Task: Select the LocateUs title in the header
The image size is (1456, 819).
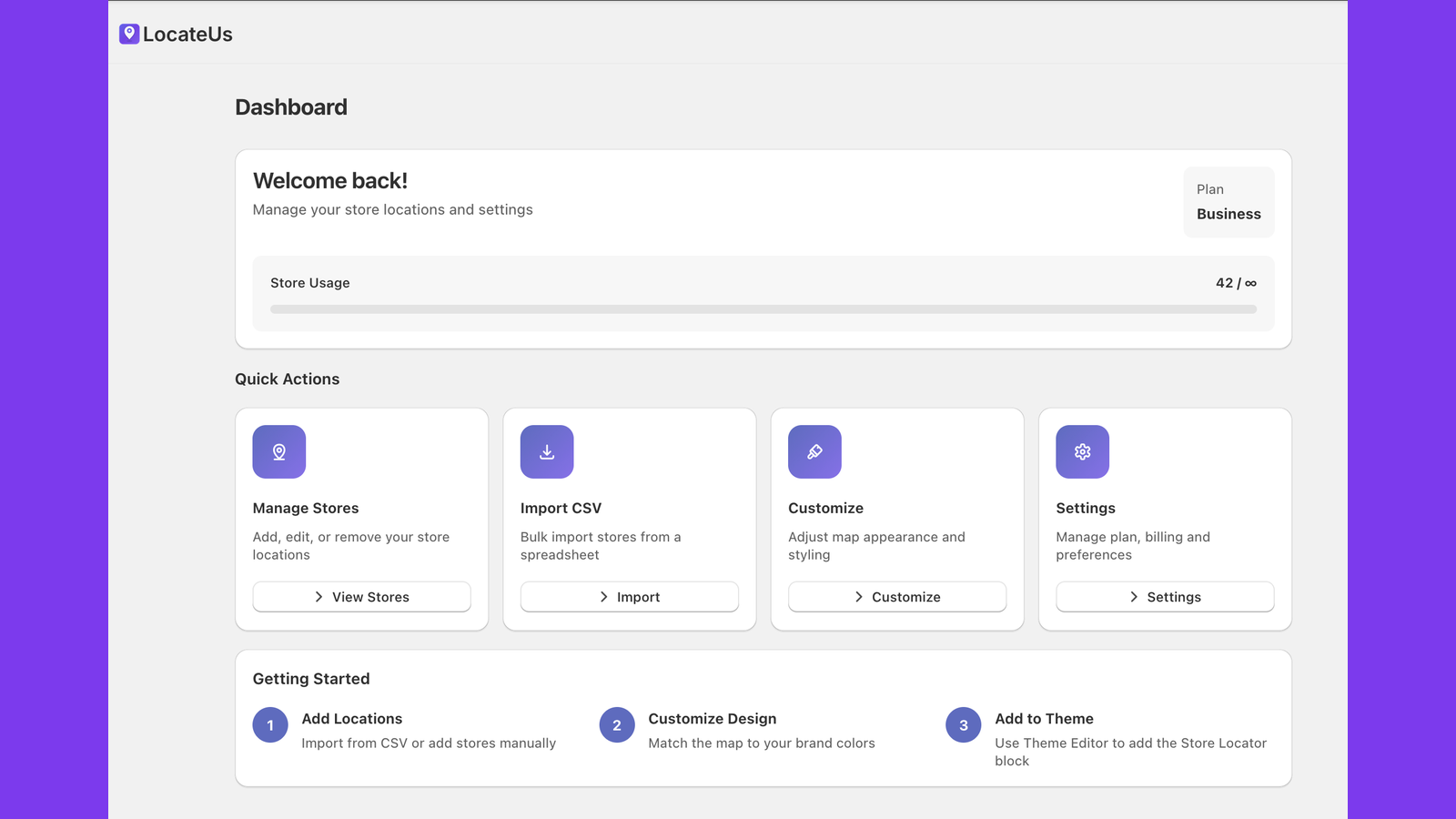Action: point(188,34)
